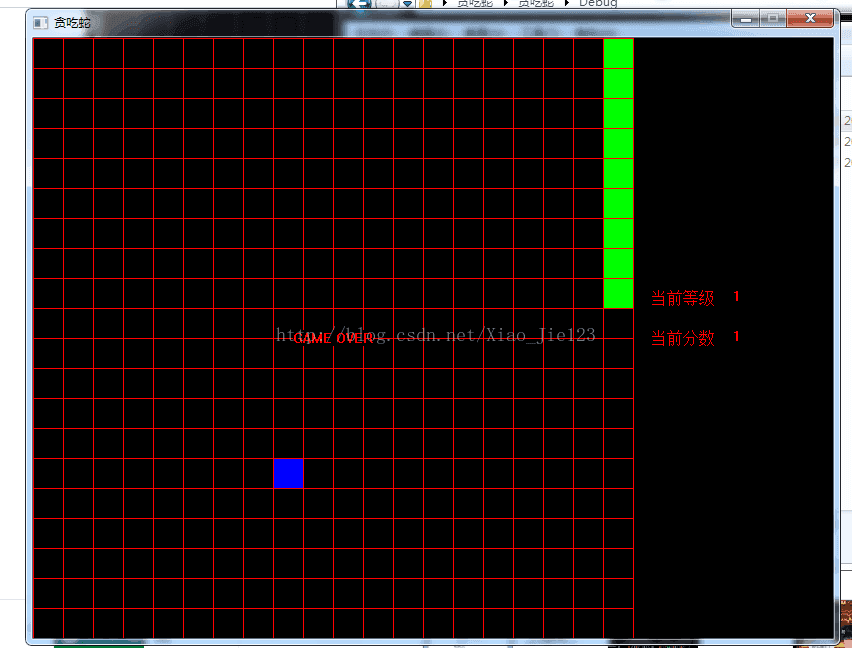Click the blue food square on the grid
Screen dimensions: 852x648
click(289, 474)
